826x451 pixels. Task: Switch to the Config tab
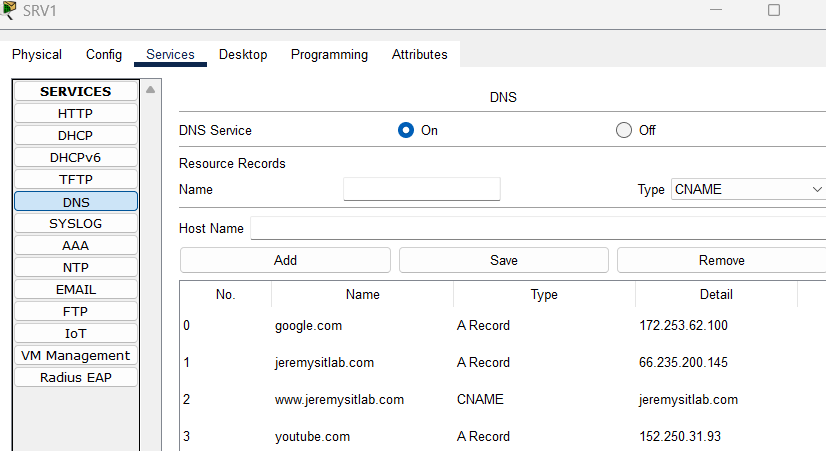click(x=104, y=55)
